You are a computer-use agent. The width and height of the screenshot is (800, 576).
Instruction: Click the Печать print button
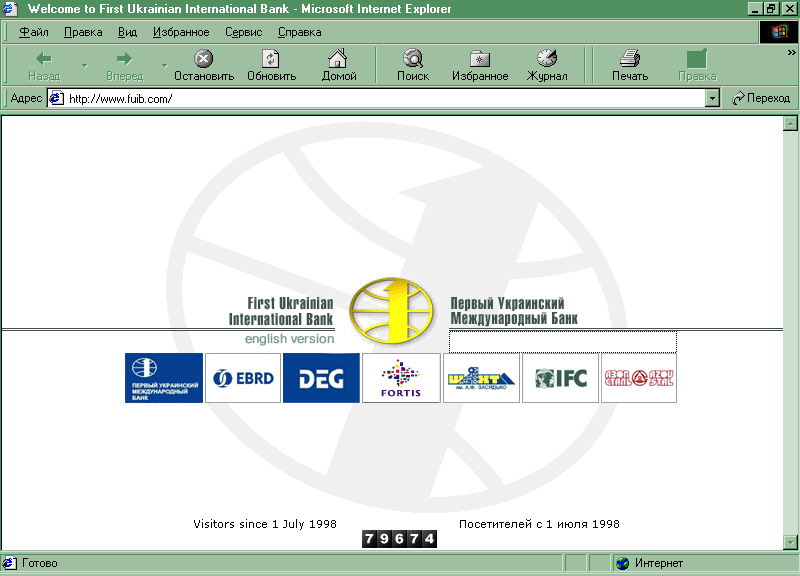coord(630,66)
